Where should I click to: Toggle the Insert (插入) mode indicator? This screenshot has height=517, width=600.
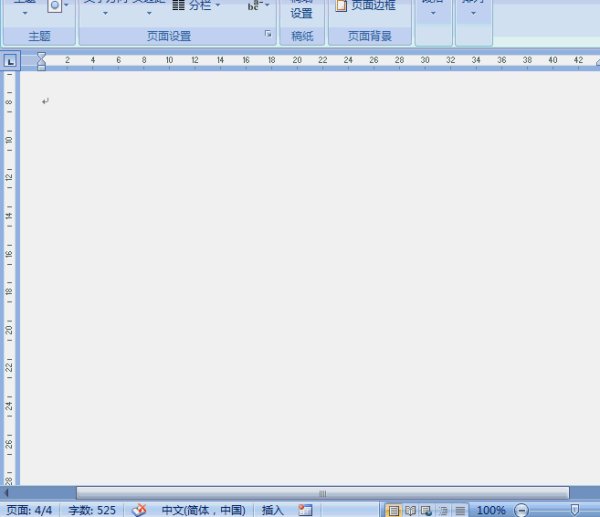272,510
